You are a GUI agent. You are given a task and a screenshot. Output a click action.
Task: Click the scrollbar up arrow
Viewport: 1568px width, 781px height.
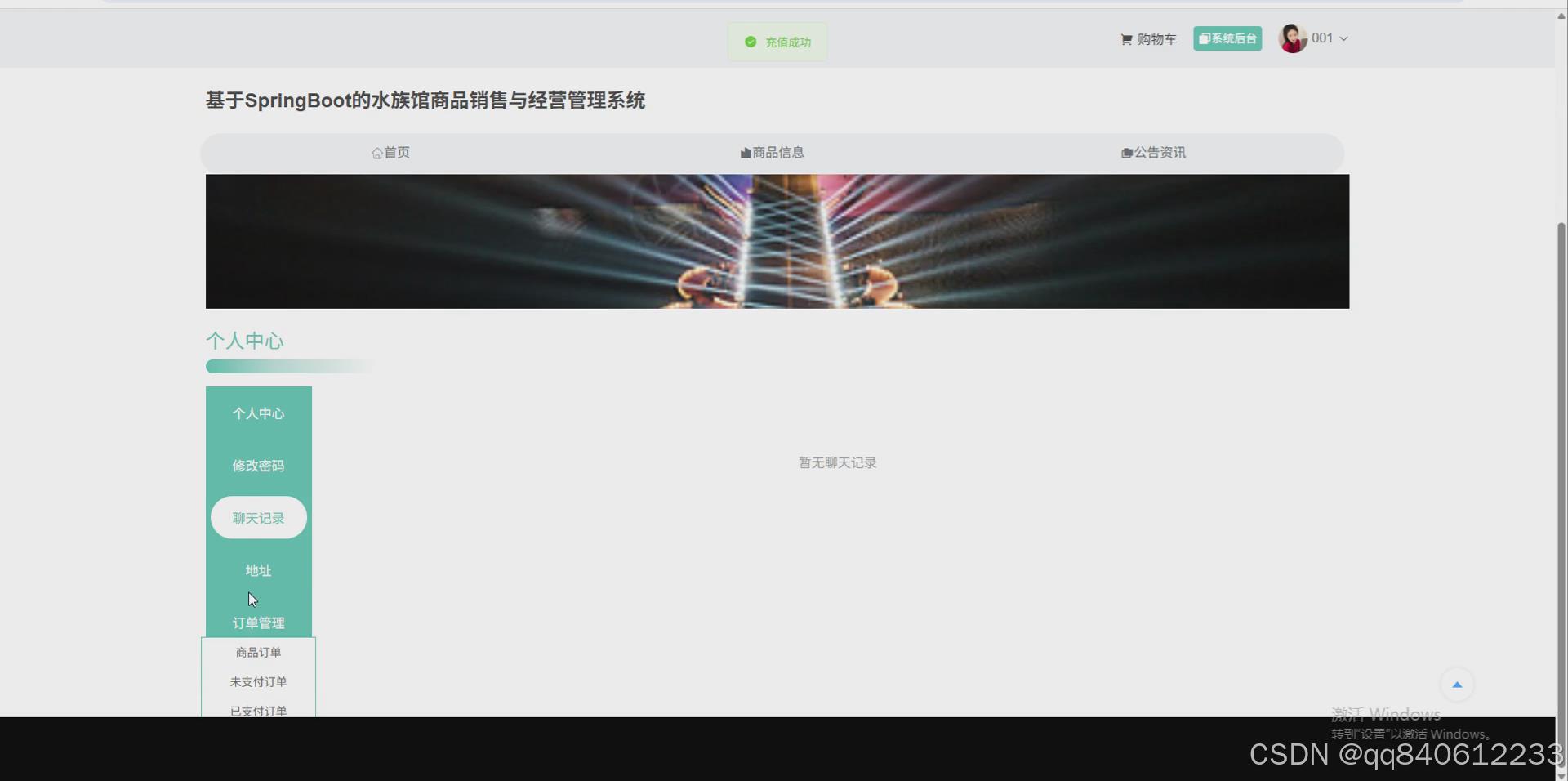(x=1561, y=16)
